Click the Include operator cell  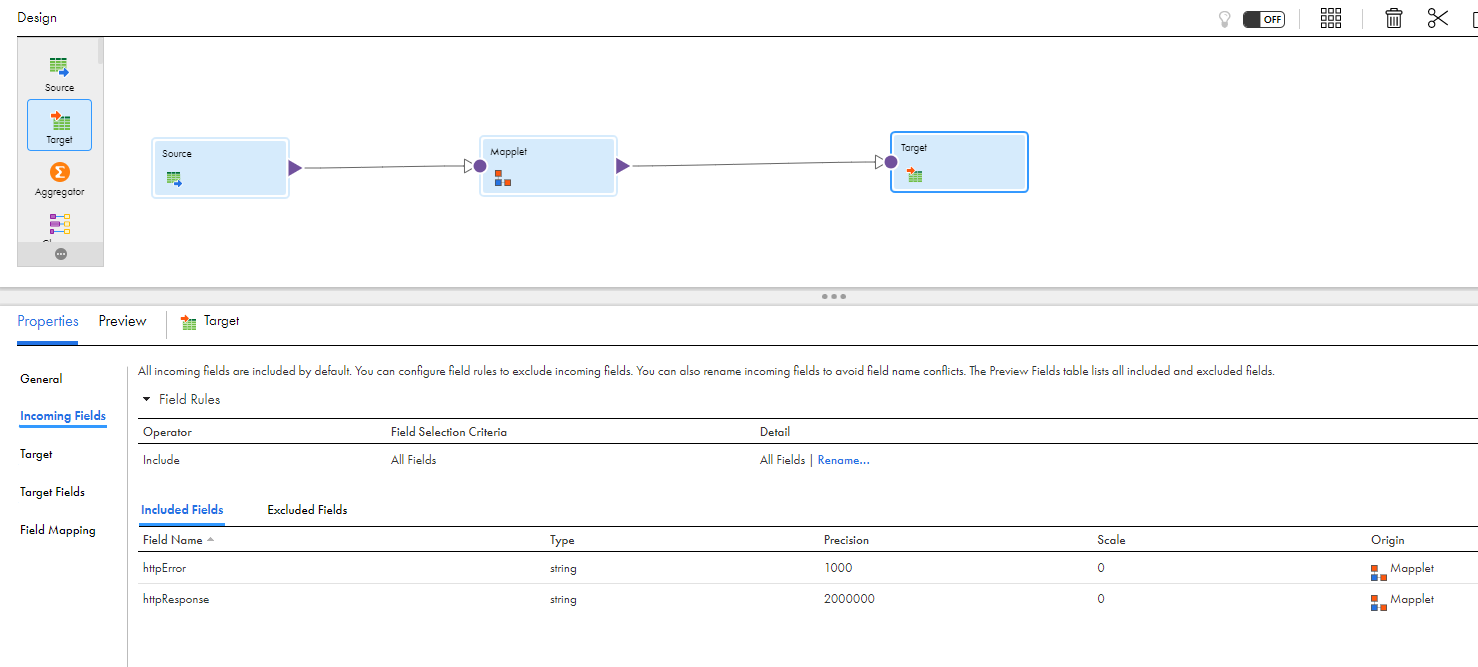point(161,460)
